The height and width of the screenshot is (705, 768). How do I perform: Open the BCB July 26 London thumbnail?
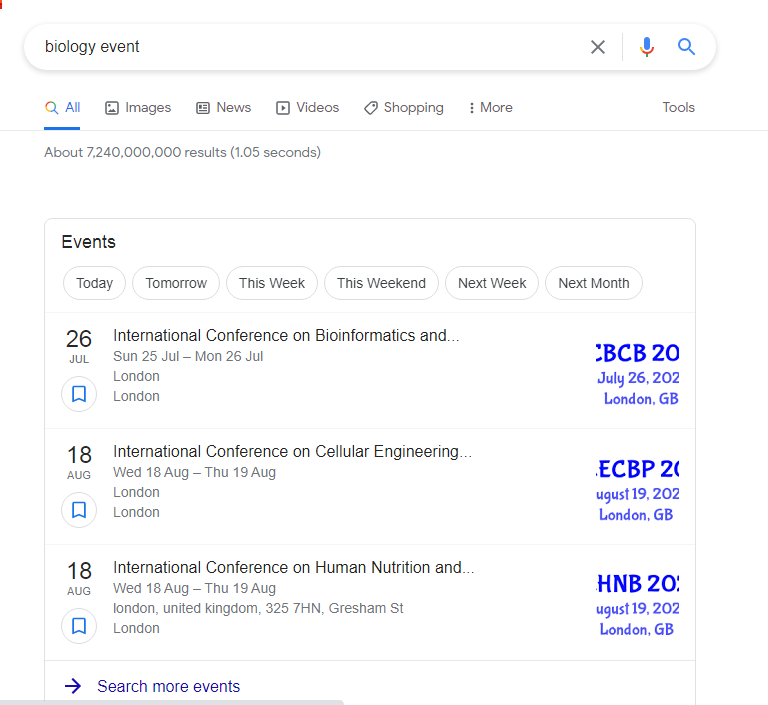pyautogui.click(x=638, y=375)
